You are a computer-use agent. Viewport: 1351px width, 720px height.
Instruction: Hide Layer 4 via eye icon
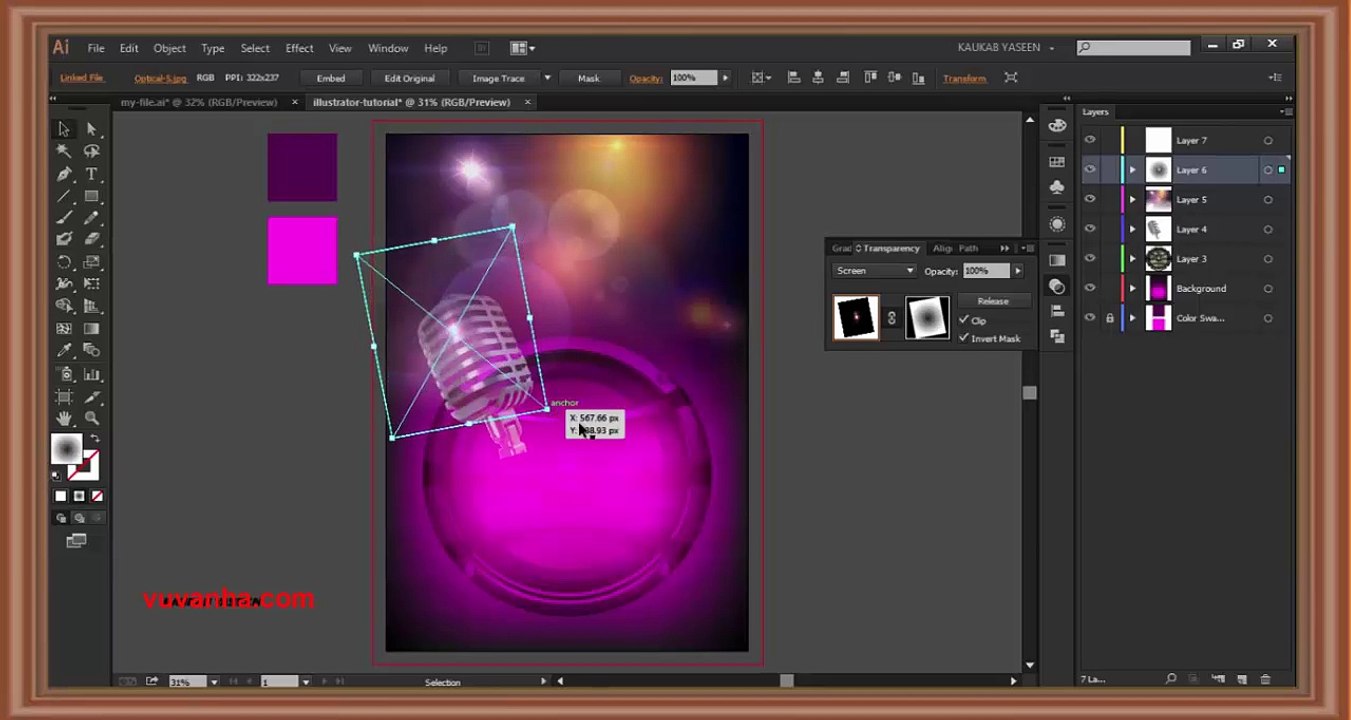click(1090, 229)
